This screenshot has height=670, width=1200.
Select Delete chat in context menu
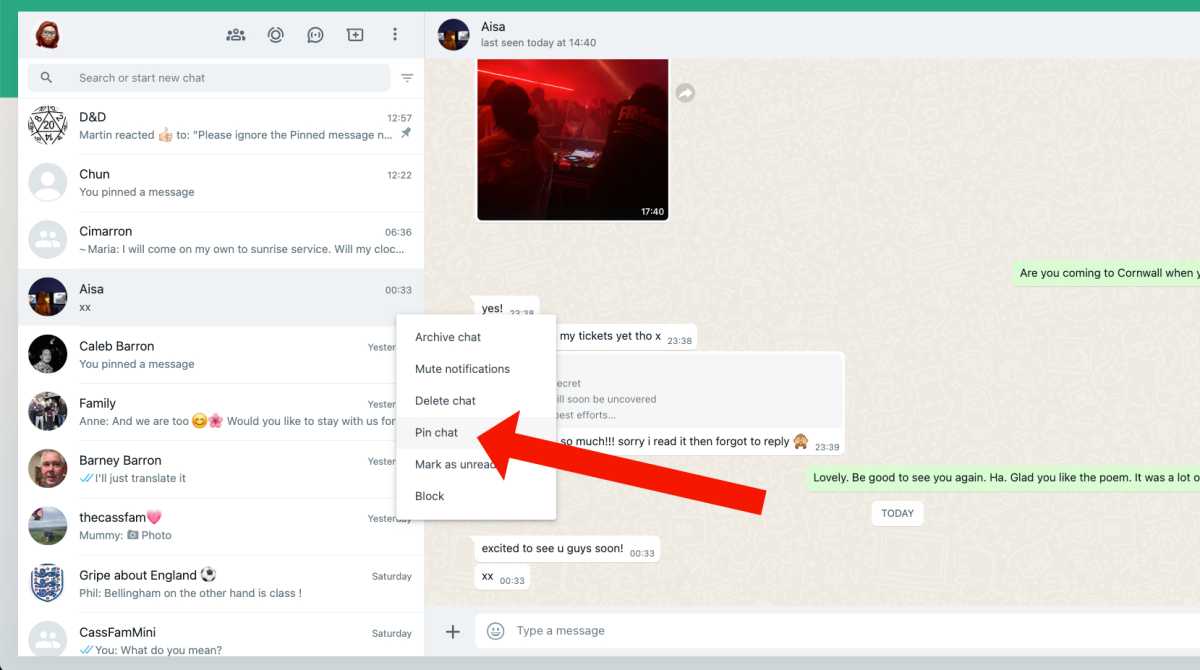(476, 401)
